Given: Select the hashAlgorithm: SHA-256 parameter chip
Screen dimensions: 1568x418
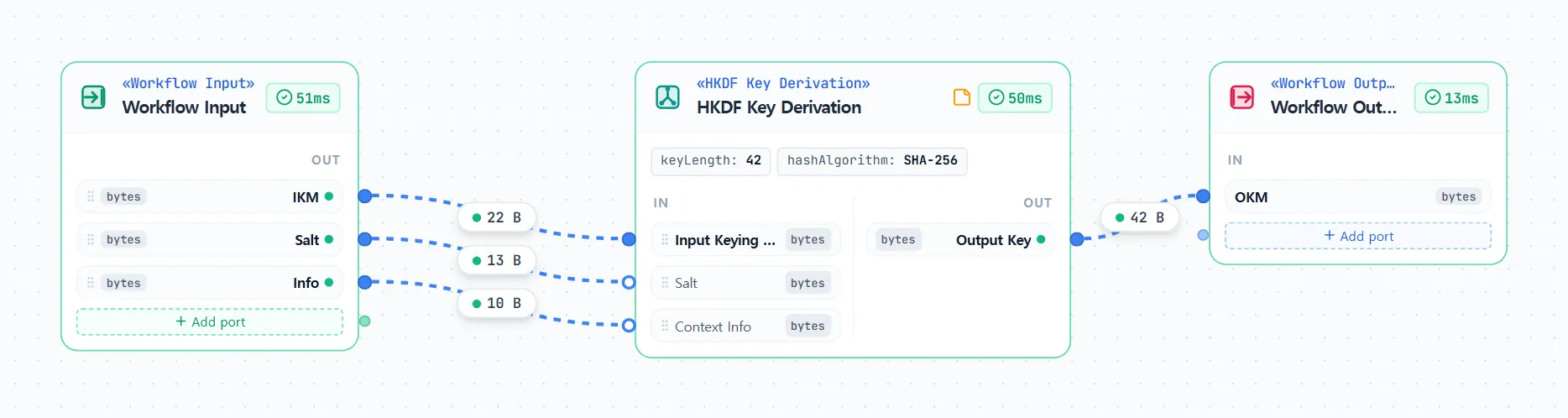Looking at the screenshot, I should click(x=872, y=160).
